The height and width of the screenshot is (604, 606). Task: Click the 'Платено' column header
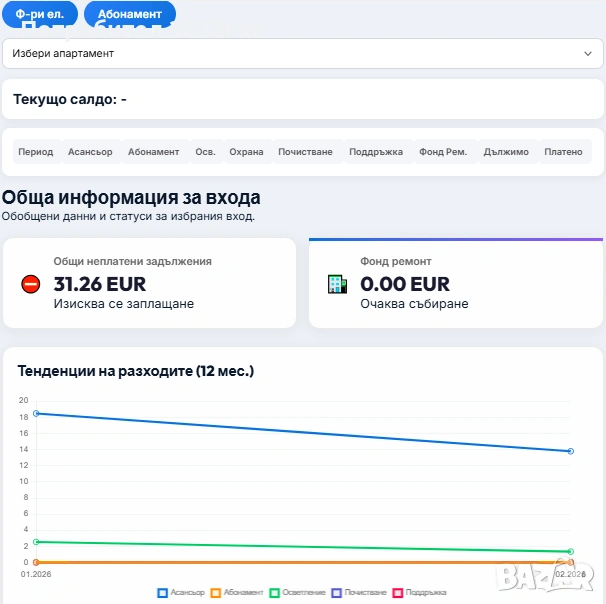[563, 152]
